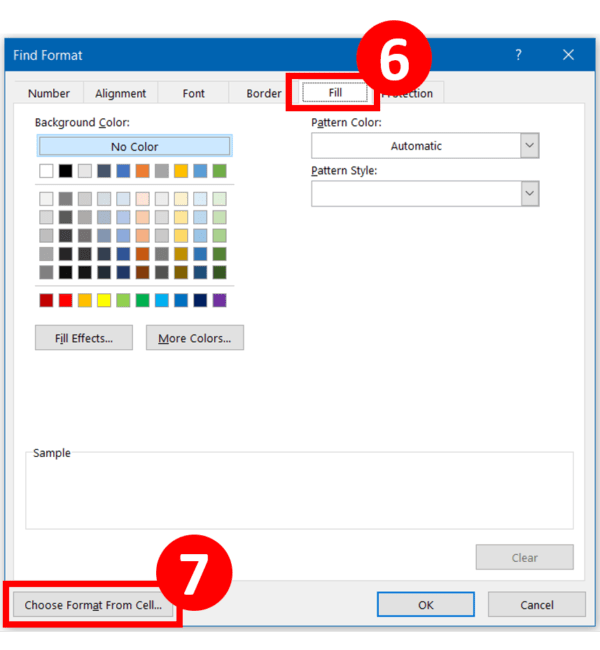Close the Find Format dialog
This screenshot has width=600, height=650.
pyautogui.click(x=568, y=55)
